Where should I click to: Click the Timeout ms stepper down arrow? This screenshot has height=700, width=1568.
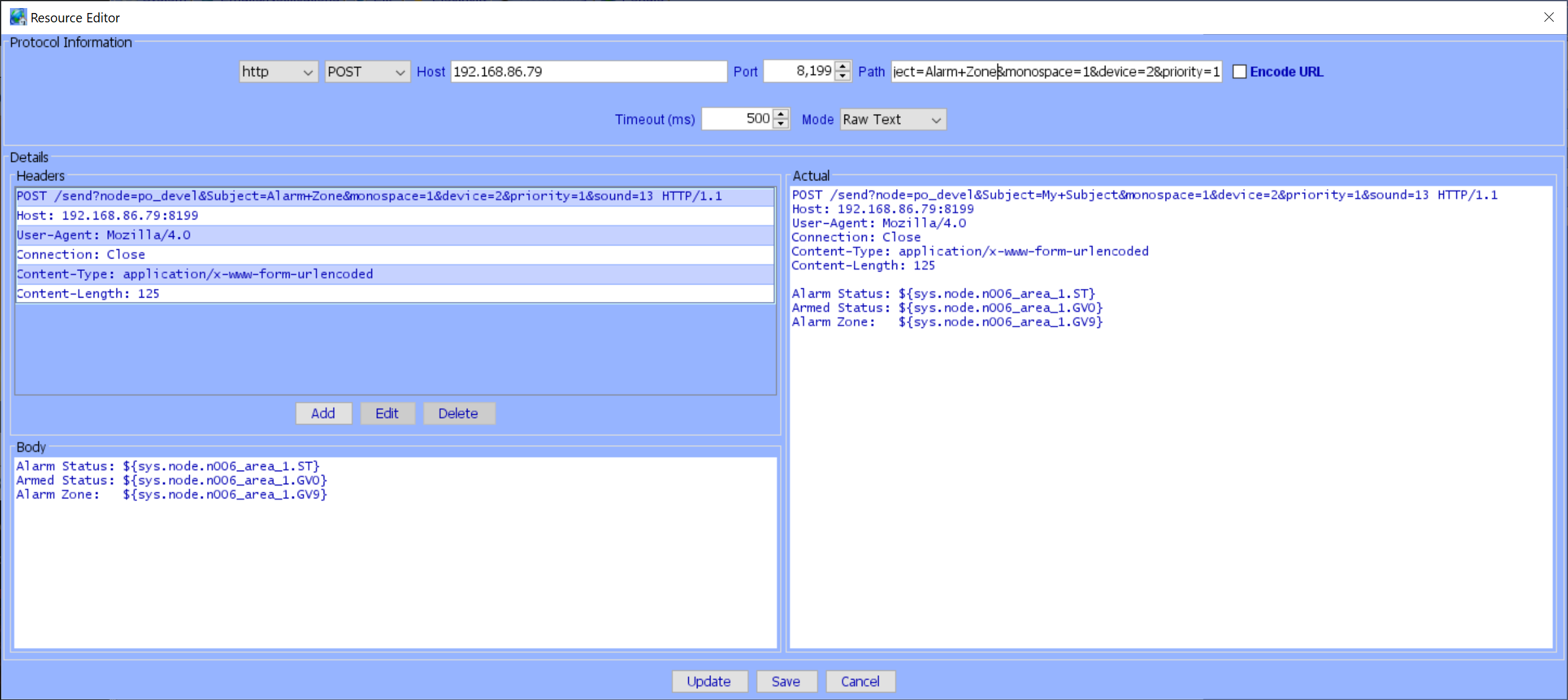pyautogui.click(x=782, y=124)
